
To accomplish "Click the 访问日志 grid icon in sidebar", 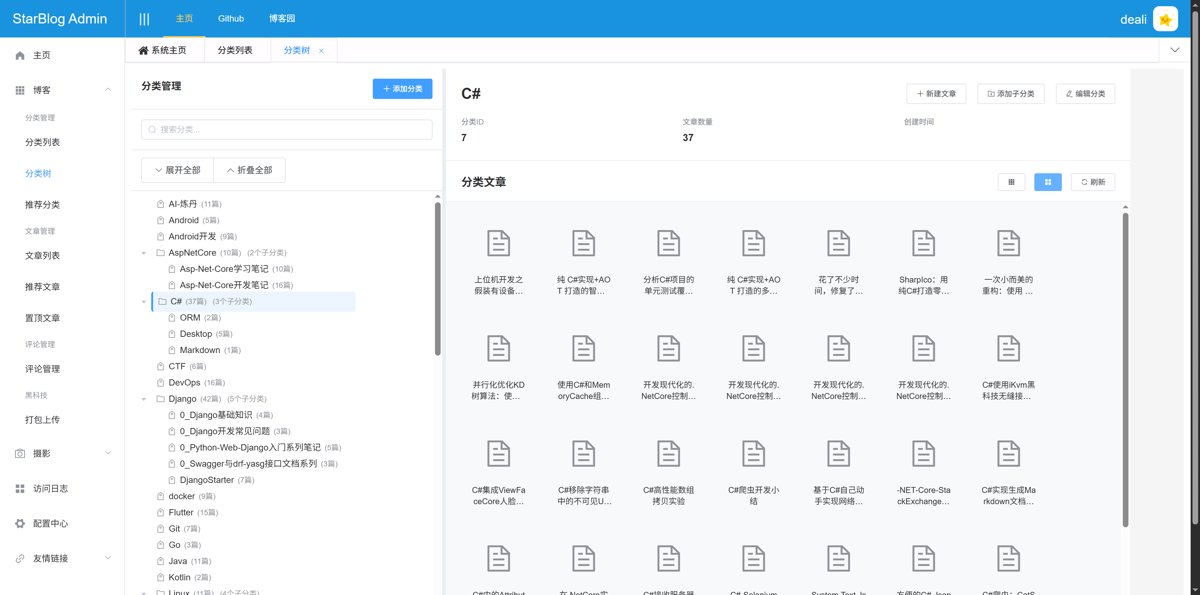I will click(20, 489).
